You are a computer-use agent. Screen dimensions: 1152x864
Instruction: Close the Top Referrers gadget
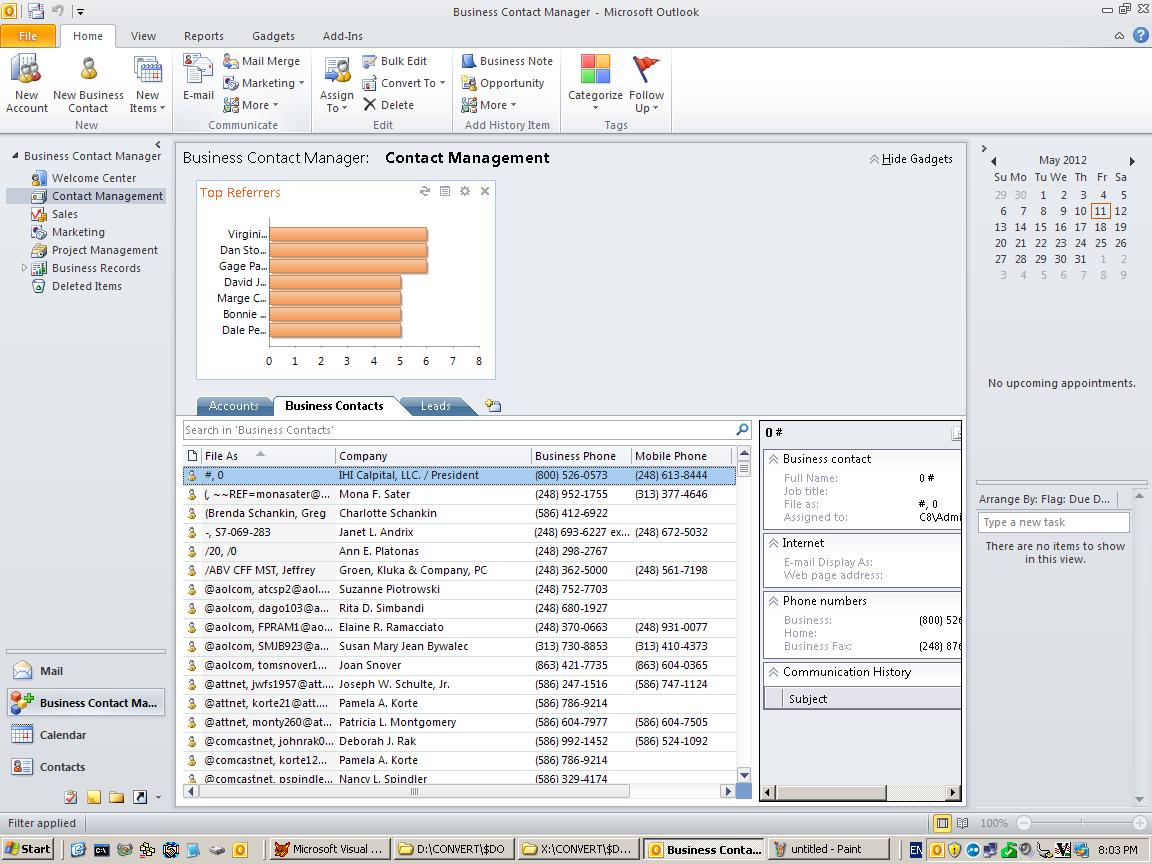pos(485,191)
